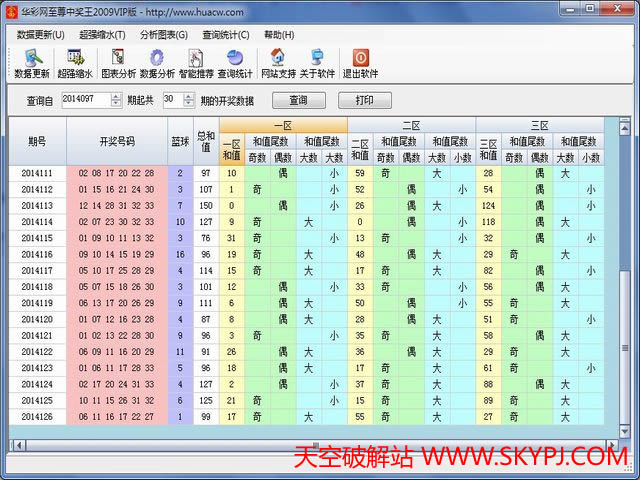Open the 超强缩水 tool icon
This screenshot has height=480, width=640.
point(75,63)
